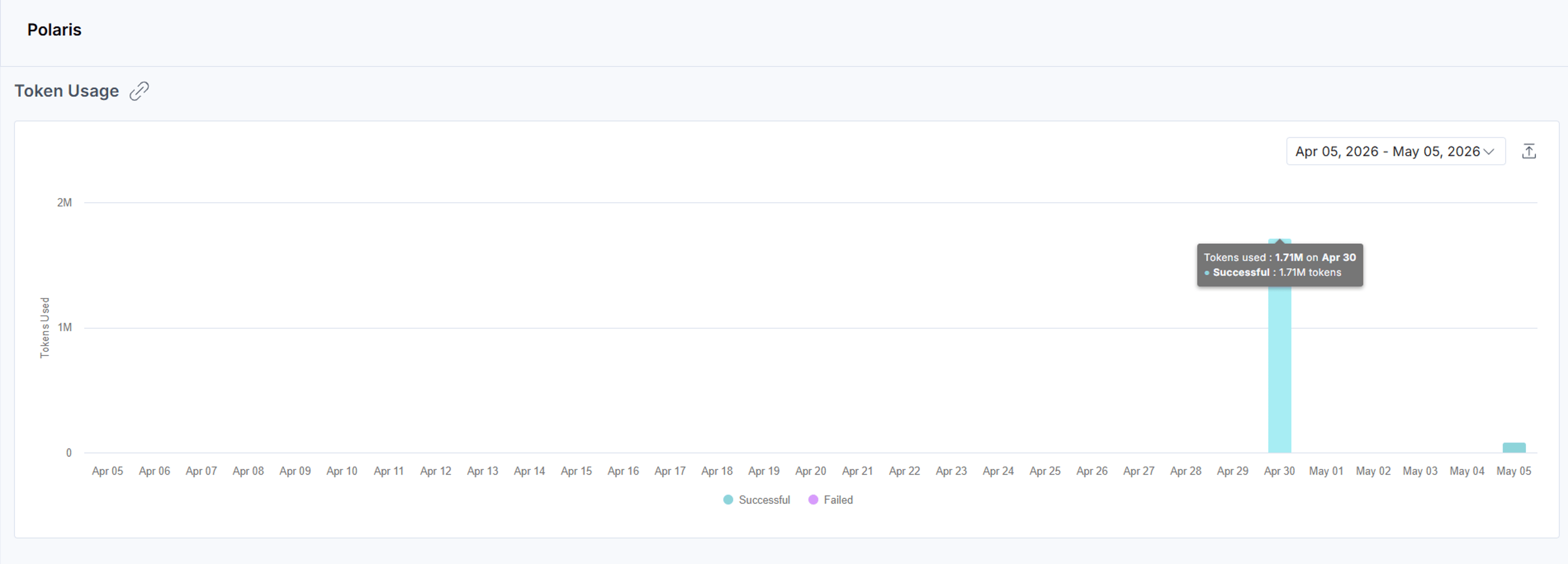Click the May 03 axis label
The height and width of the screenshot is (564, 1568).
pyautogui.click(x=1419, y=471)
